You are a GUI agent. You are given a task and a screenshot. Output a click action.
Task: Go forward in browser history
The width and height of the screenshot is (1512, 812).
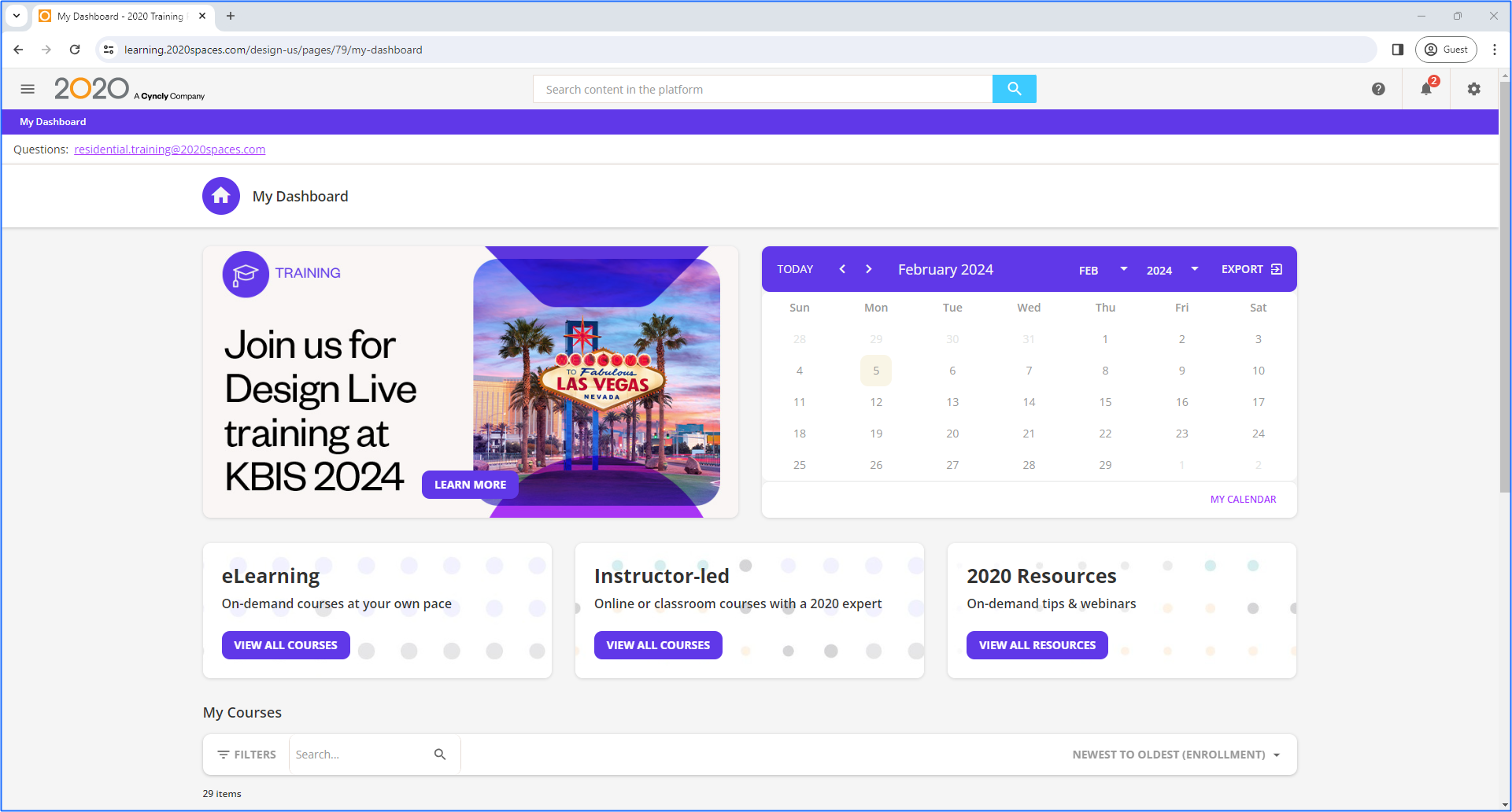pyautogui.click(x=46, y=50)
